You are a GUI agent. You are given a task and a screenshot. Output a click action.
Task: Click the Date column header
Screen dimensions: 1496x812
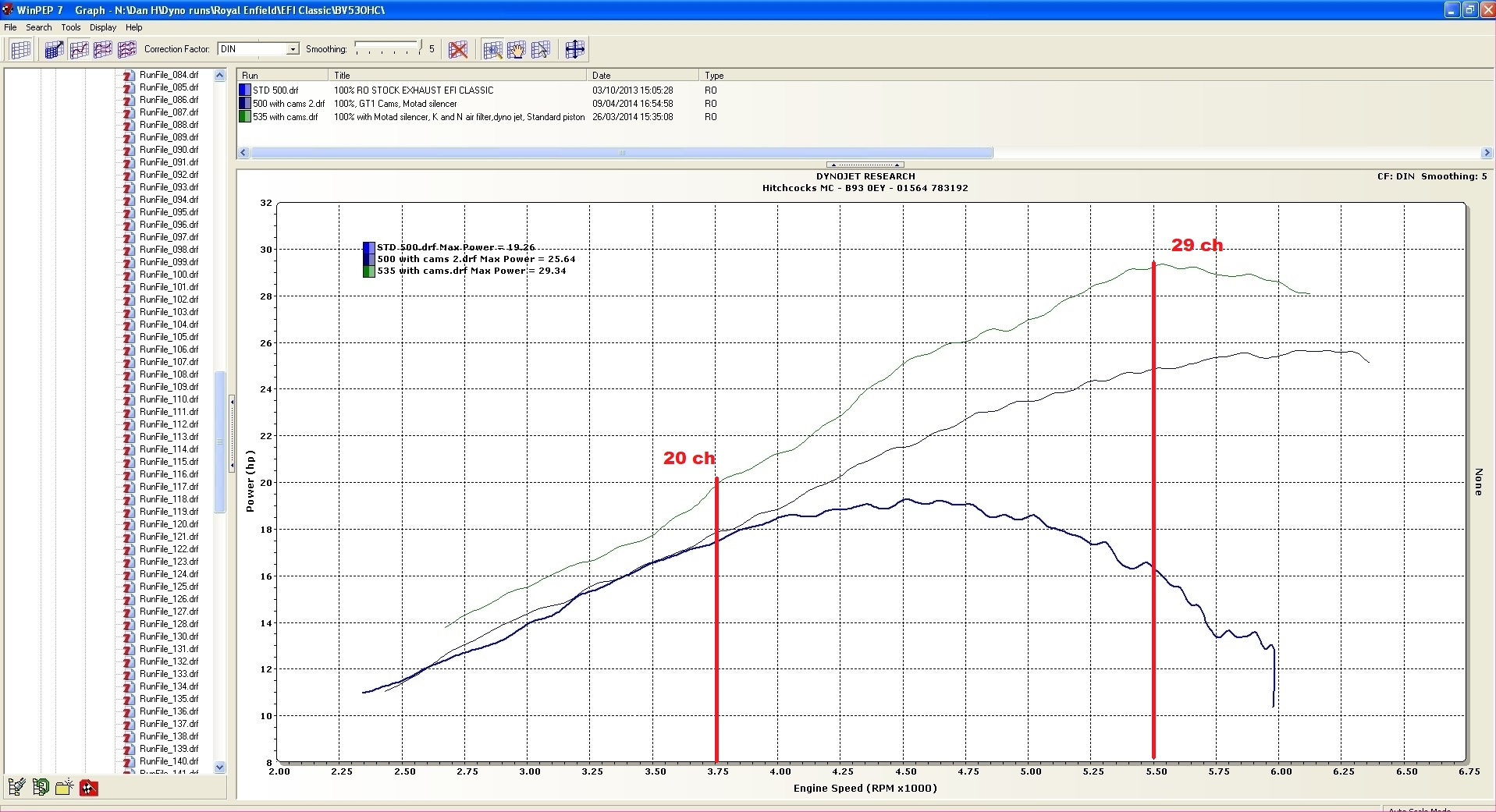(x=643, y=76)
